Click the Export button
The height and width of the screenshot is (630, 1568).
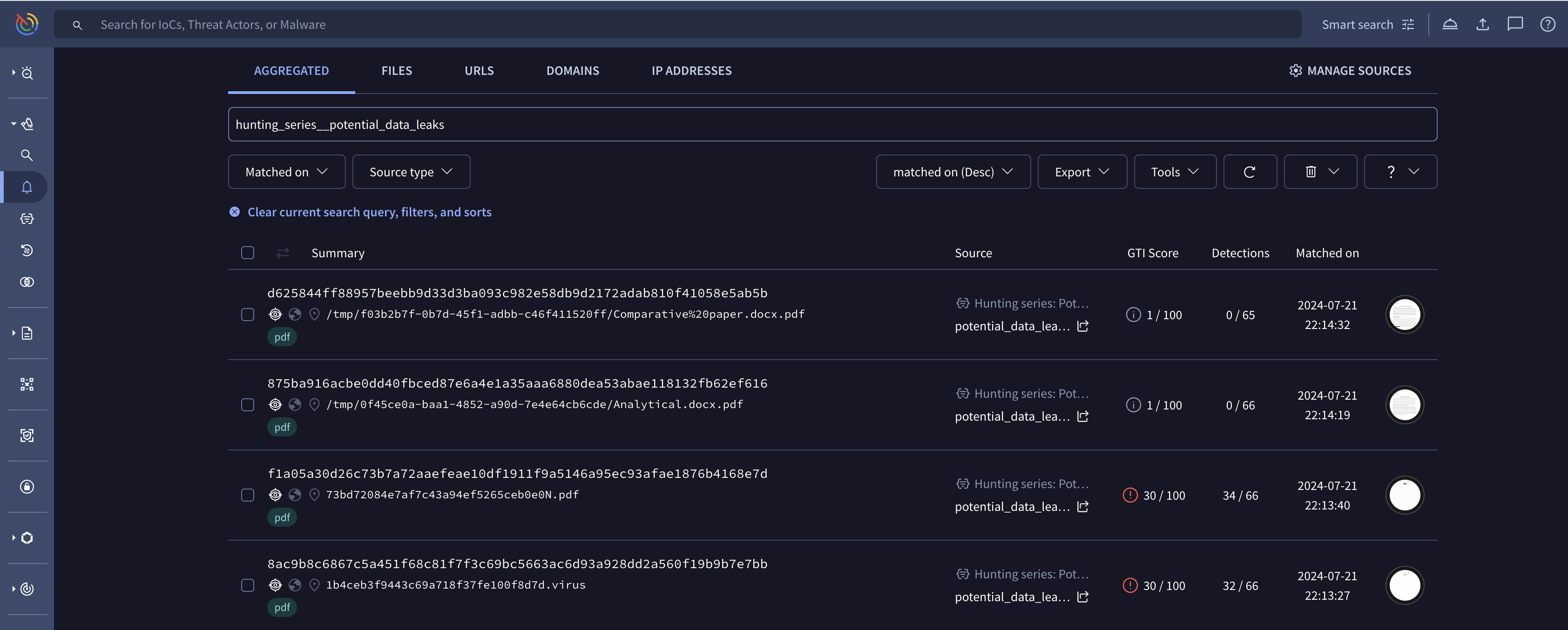click(1082, 171)
